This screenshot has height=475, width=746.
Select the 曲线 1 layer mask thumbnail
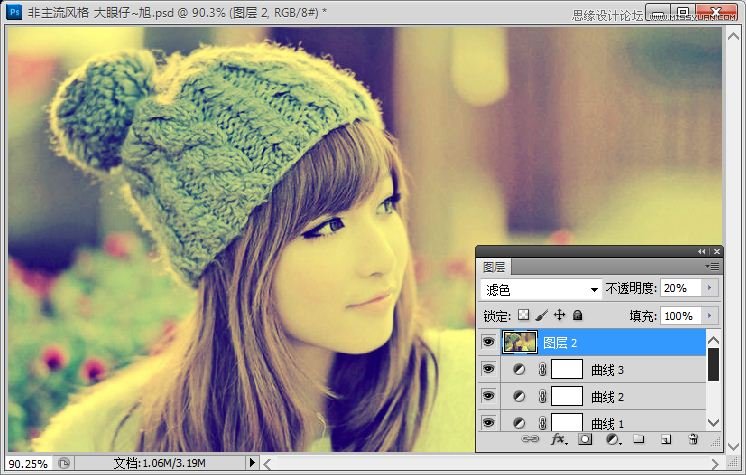pos(567,422)
